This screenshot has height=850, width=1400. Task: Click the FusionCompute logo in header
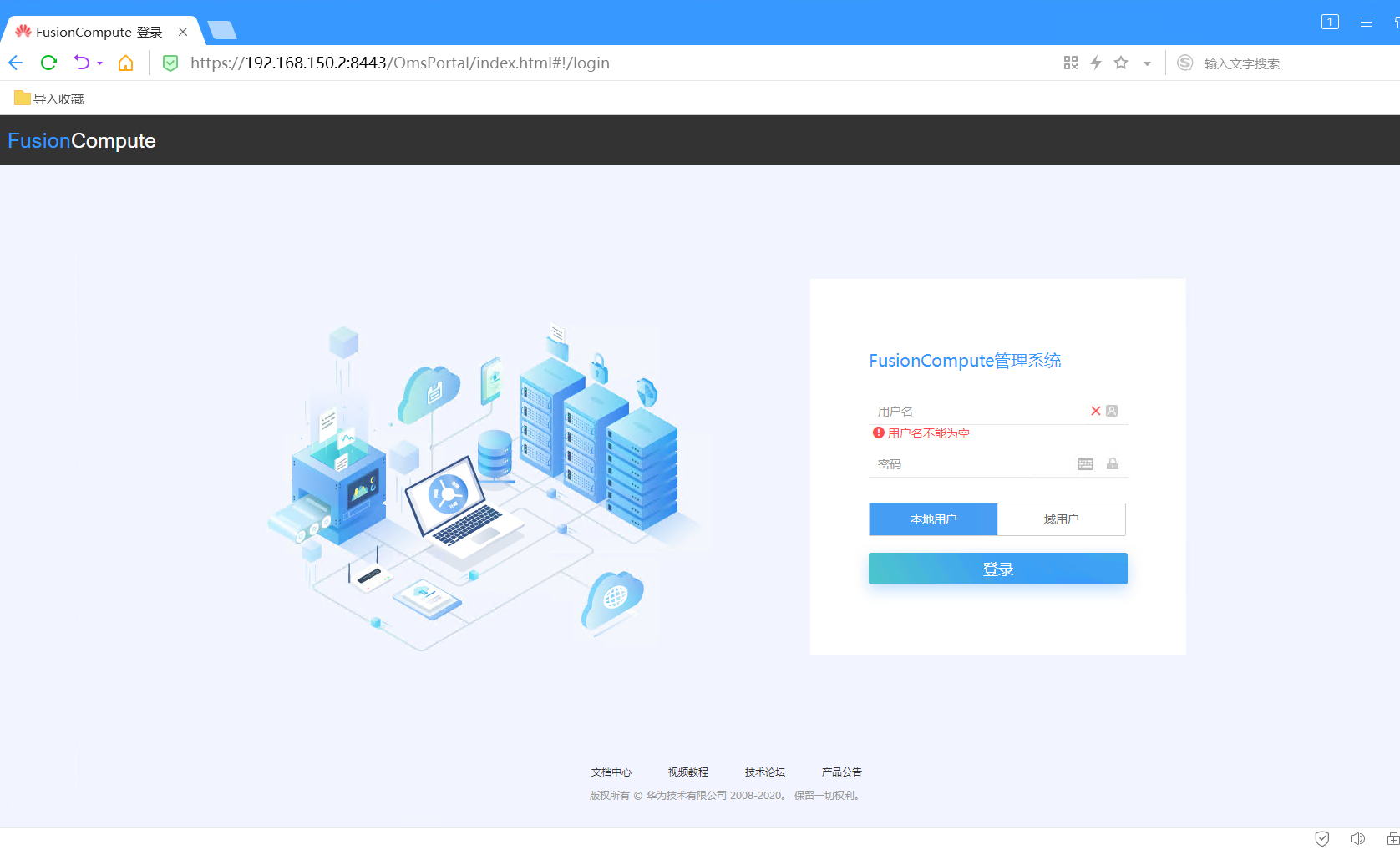tap(82, 140)
